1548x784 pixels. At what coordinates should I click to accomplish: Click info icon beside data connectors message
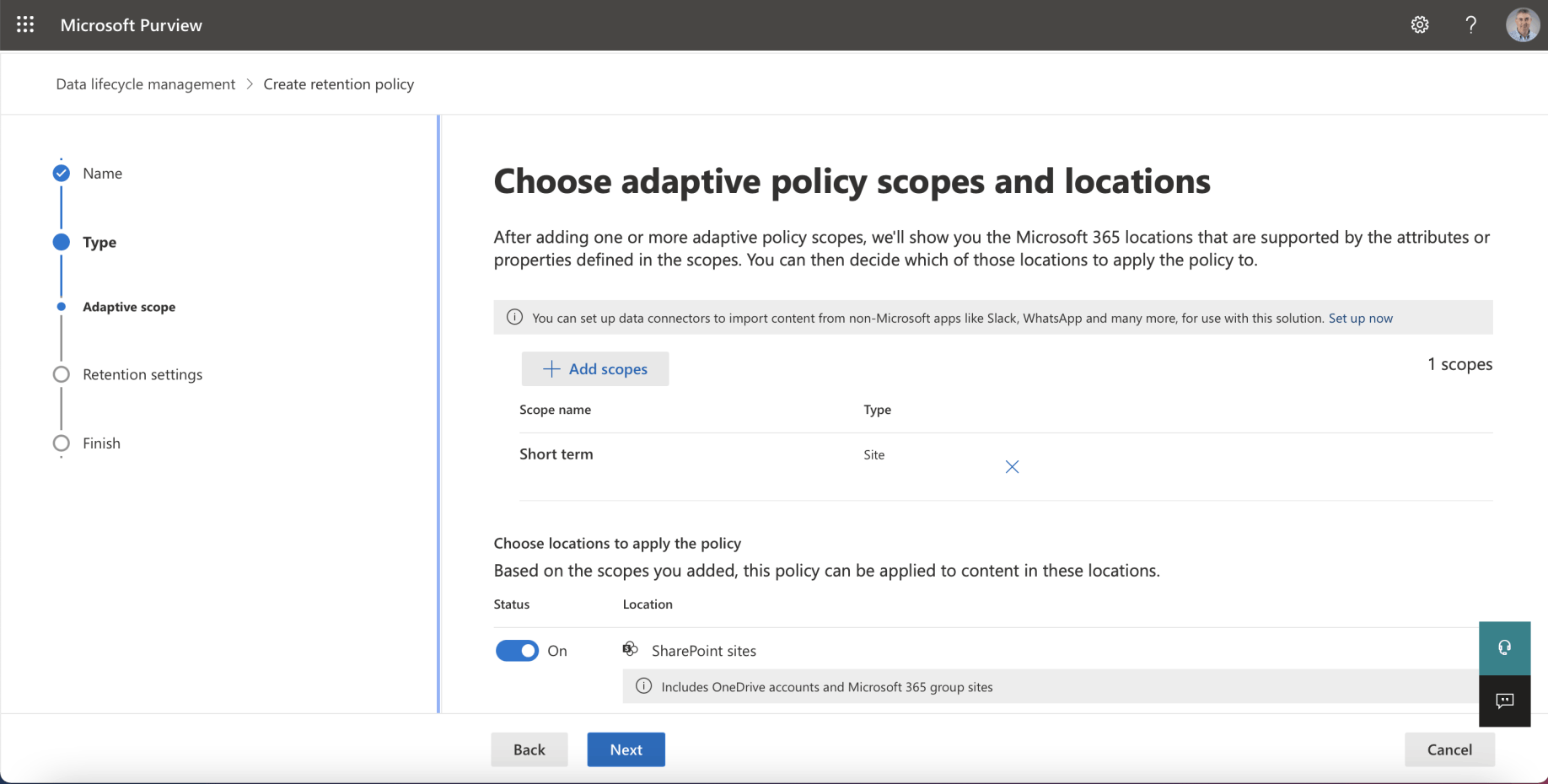click(514, 318)
